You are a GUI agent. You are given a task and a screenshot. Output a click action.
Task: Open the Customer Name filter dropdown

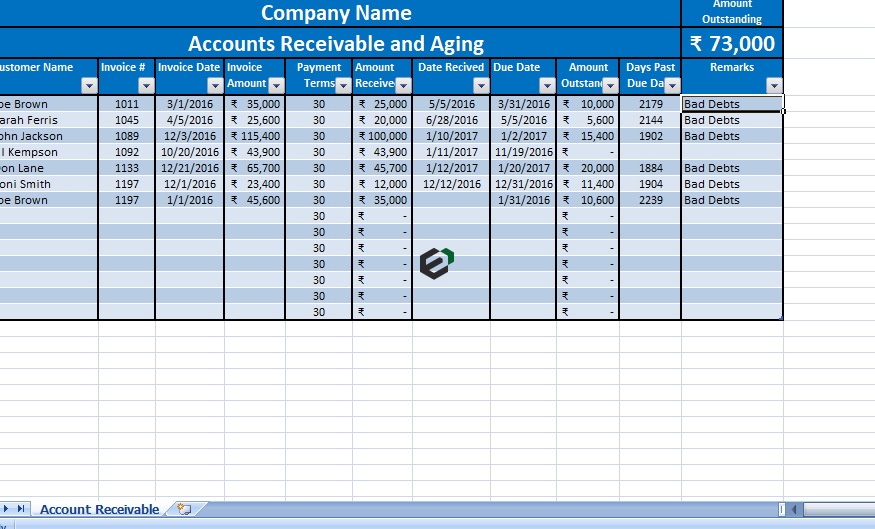click(89, 86)
